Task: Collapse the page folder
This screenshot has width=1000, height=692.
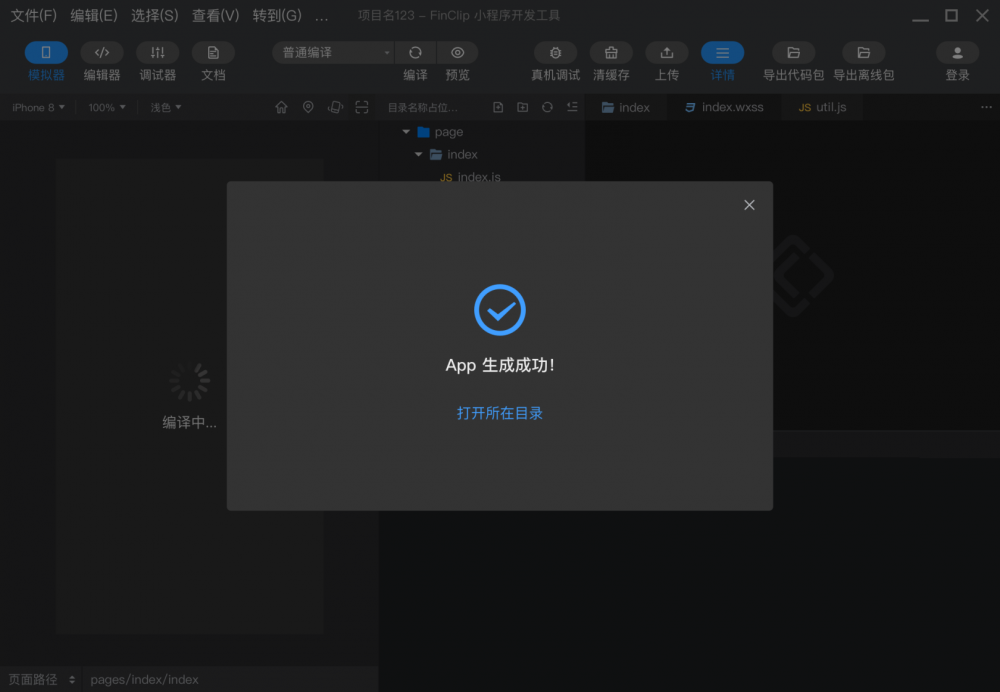Action: pyautogui.click(x=406, y=131)
